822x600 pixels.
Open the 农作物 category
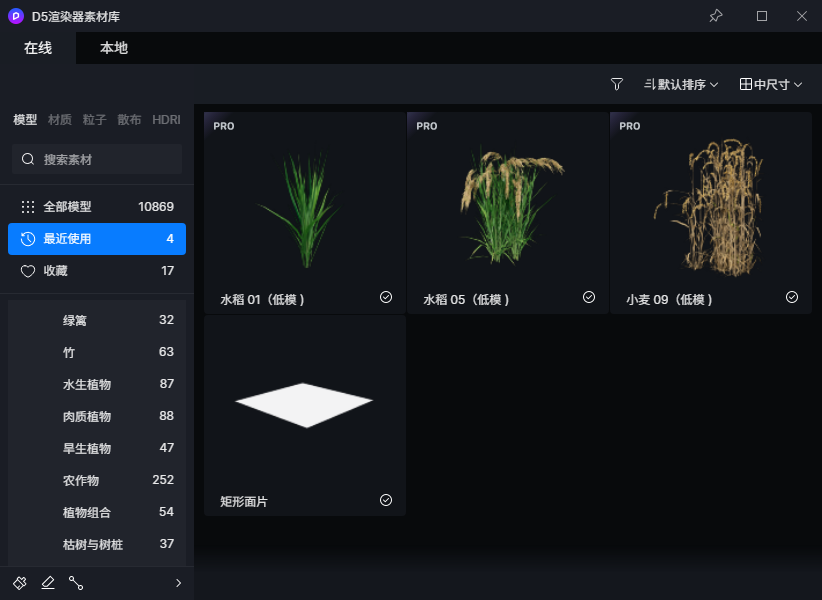coord(97,480)
